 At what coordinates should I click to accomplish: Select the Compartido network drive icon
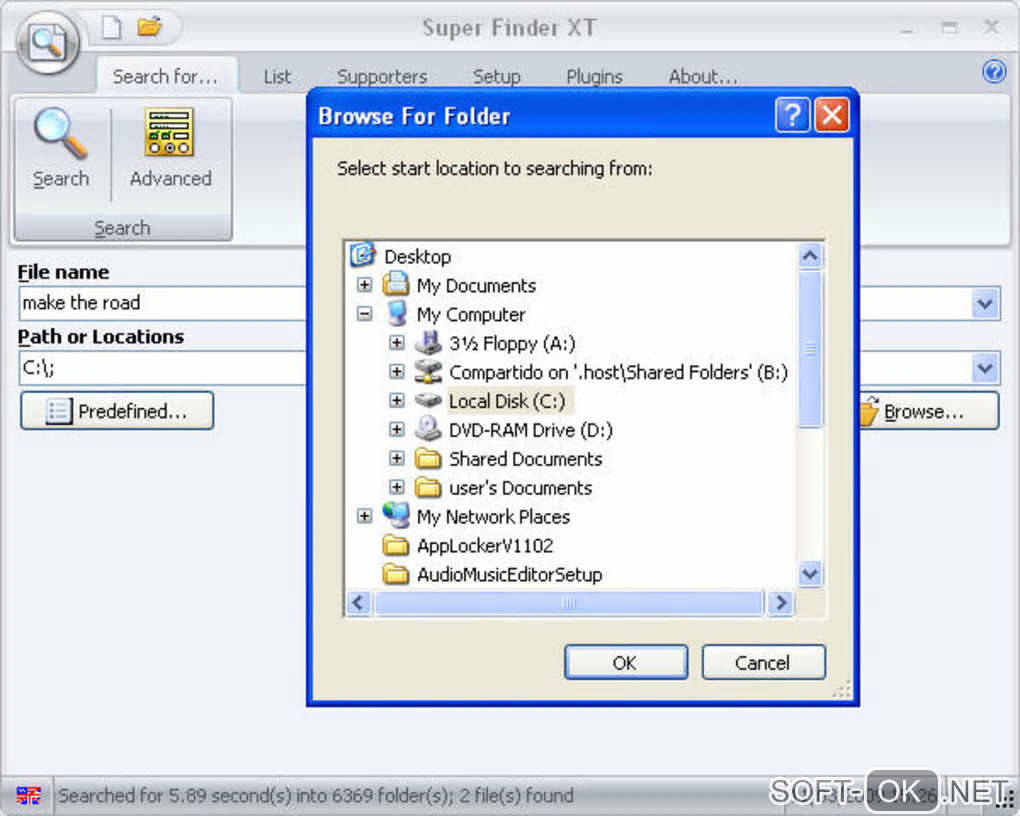[x=428, y=371]
